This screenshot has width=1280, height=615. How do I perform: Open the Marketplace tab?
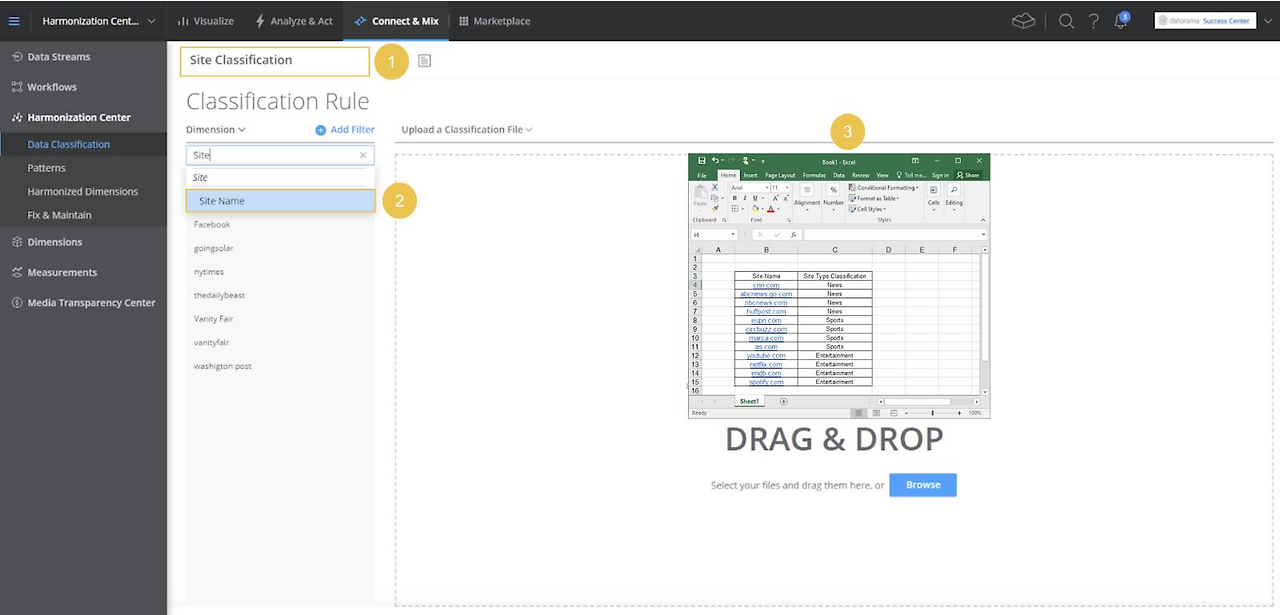coord(495,21)
